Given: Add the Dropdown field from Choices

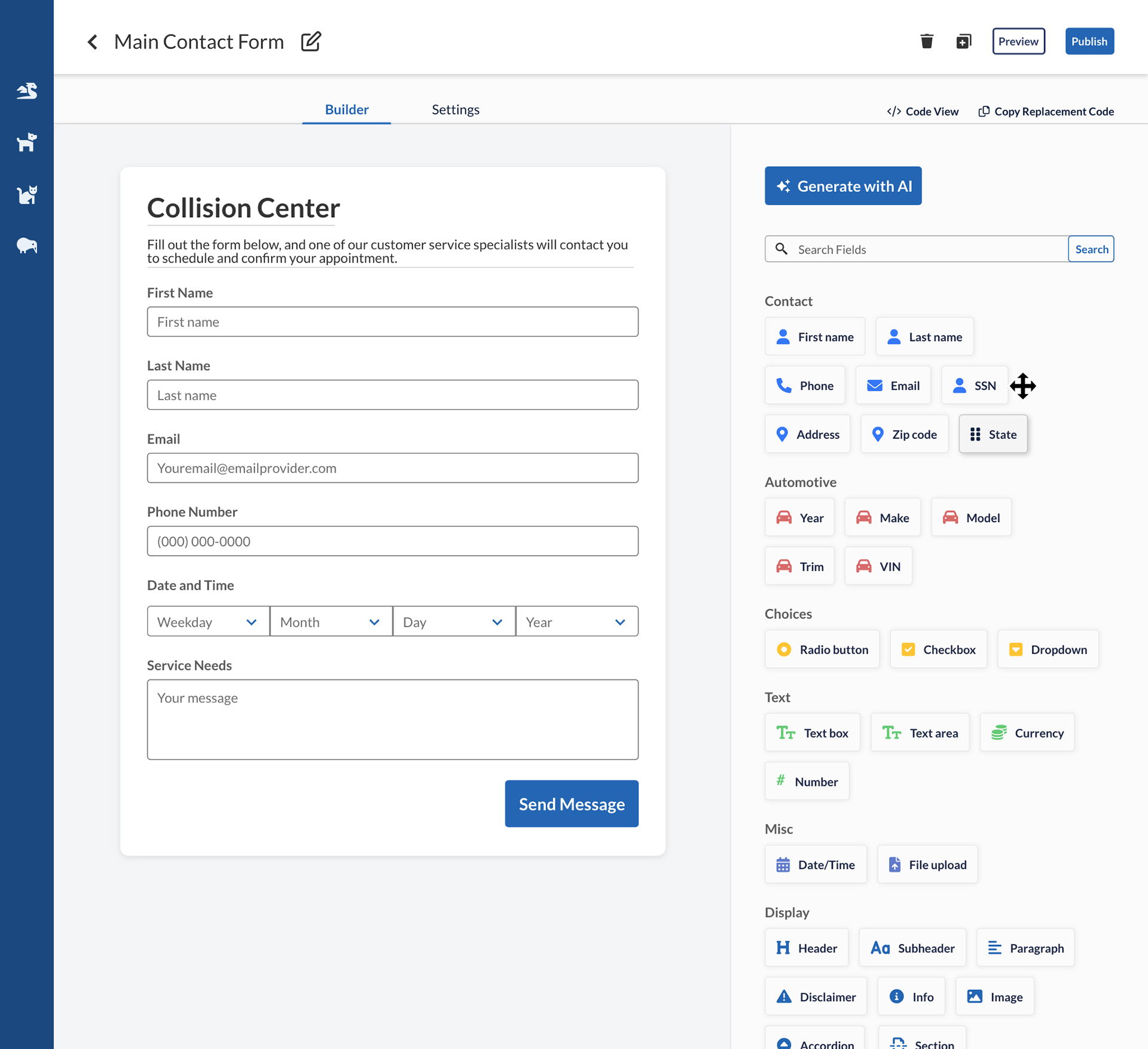Looking at the screenshot, I should coord(1048,649).
